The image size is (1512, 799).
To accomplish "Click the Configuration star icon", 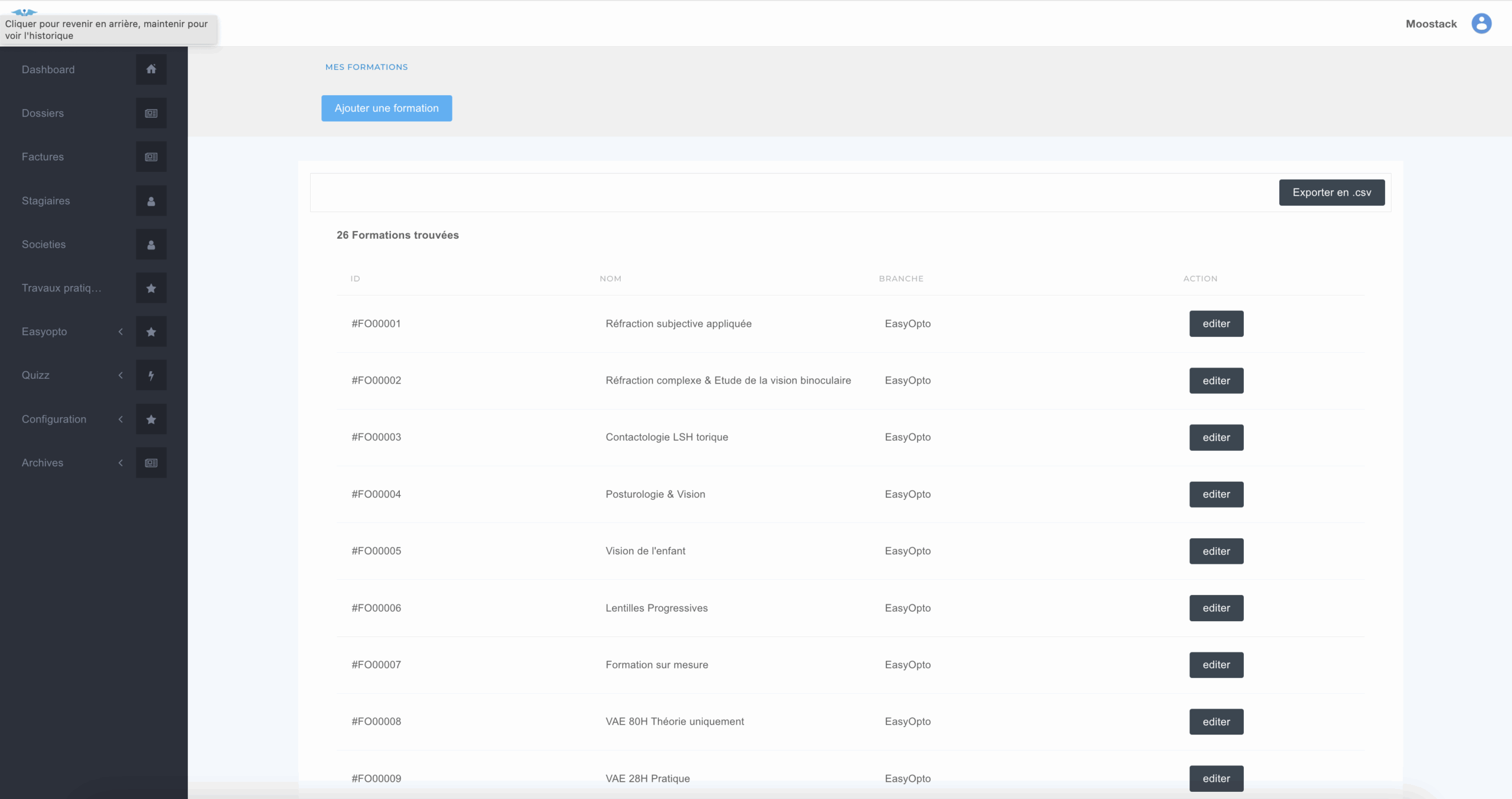I will coord(151,419).
